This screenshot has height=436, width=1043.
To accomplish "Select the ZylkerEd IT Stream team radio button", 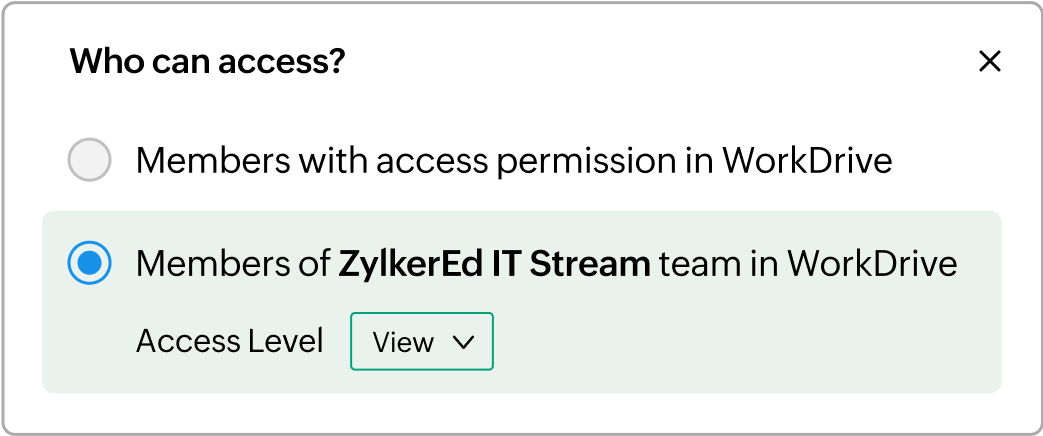I will click(89, 263).
